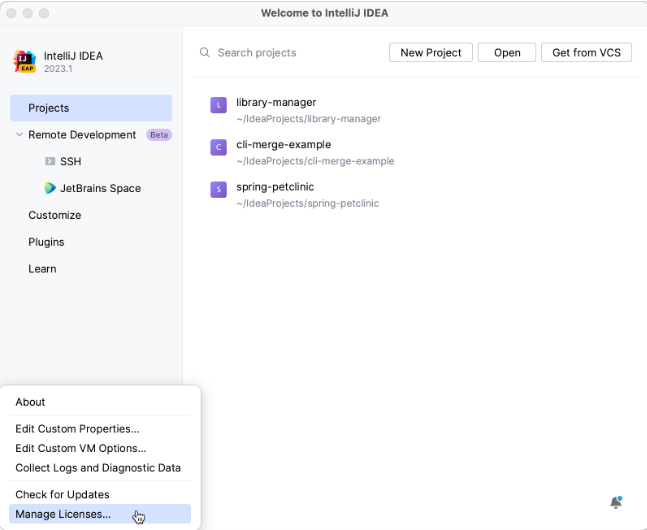This screenshot has height=530, width=647.
Task: Click the ~/IdeaProjects/spring-petclinic path
Action: click(x=308, y=203)
